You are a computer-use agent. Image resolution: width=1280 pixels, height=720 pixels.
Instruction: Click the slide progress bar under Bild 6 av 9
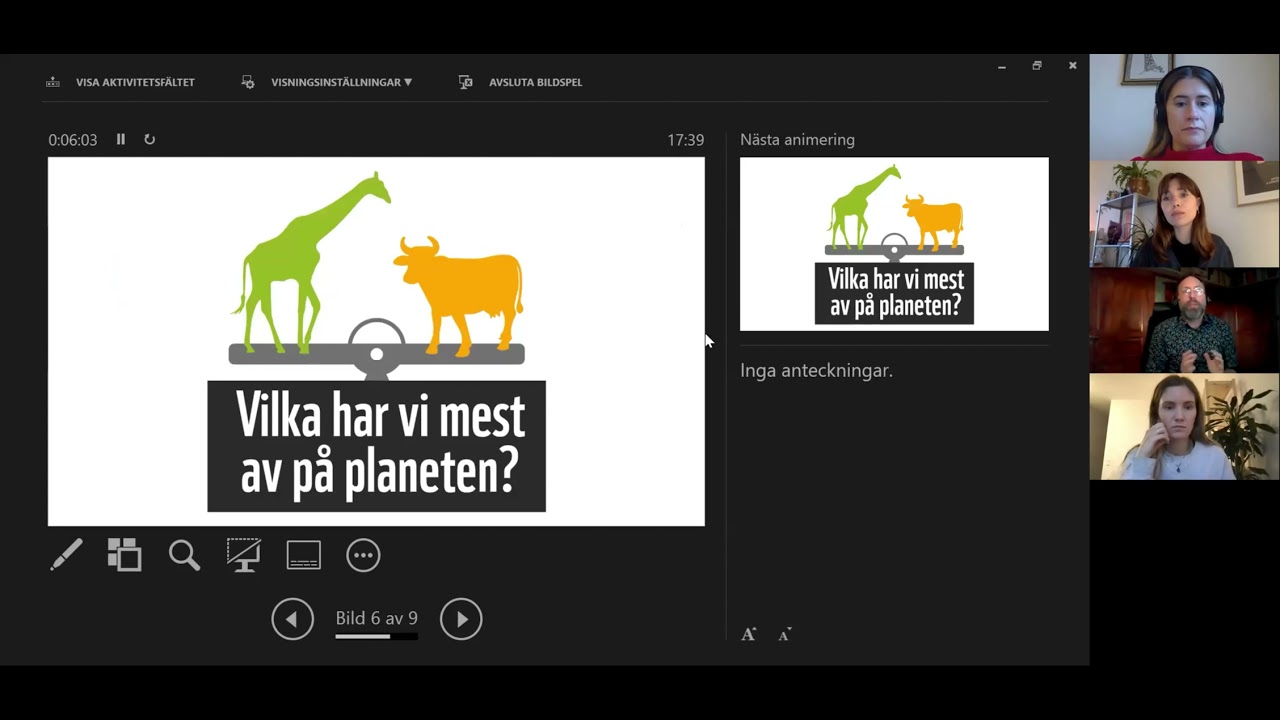pos(377,636)
